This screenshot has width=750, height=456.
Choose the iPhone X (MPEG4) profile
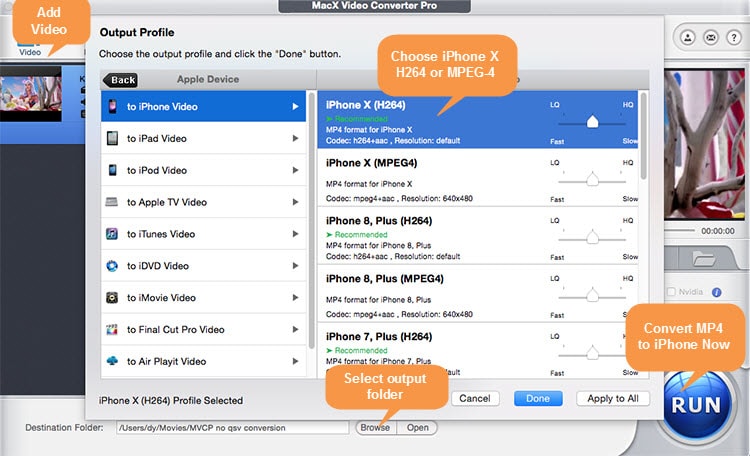pyautogui.click(x=477, y=178)
